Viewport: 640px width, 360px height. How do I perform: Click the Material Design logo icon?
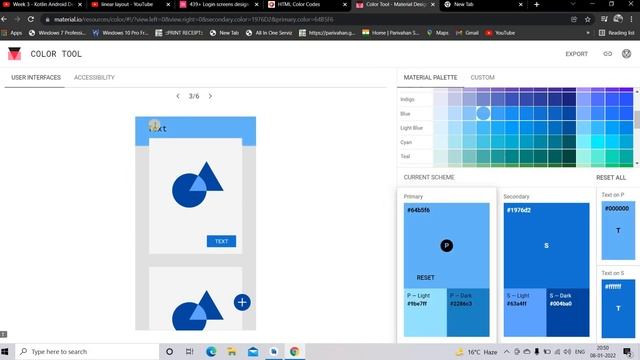pyautogui.click(x=14, y=53)
